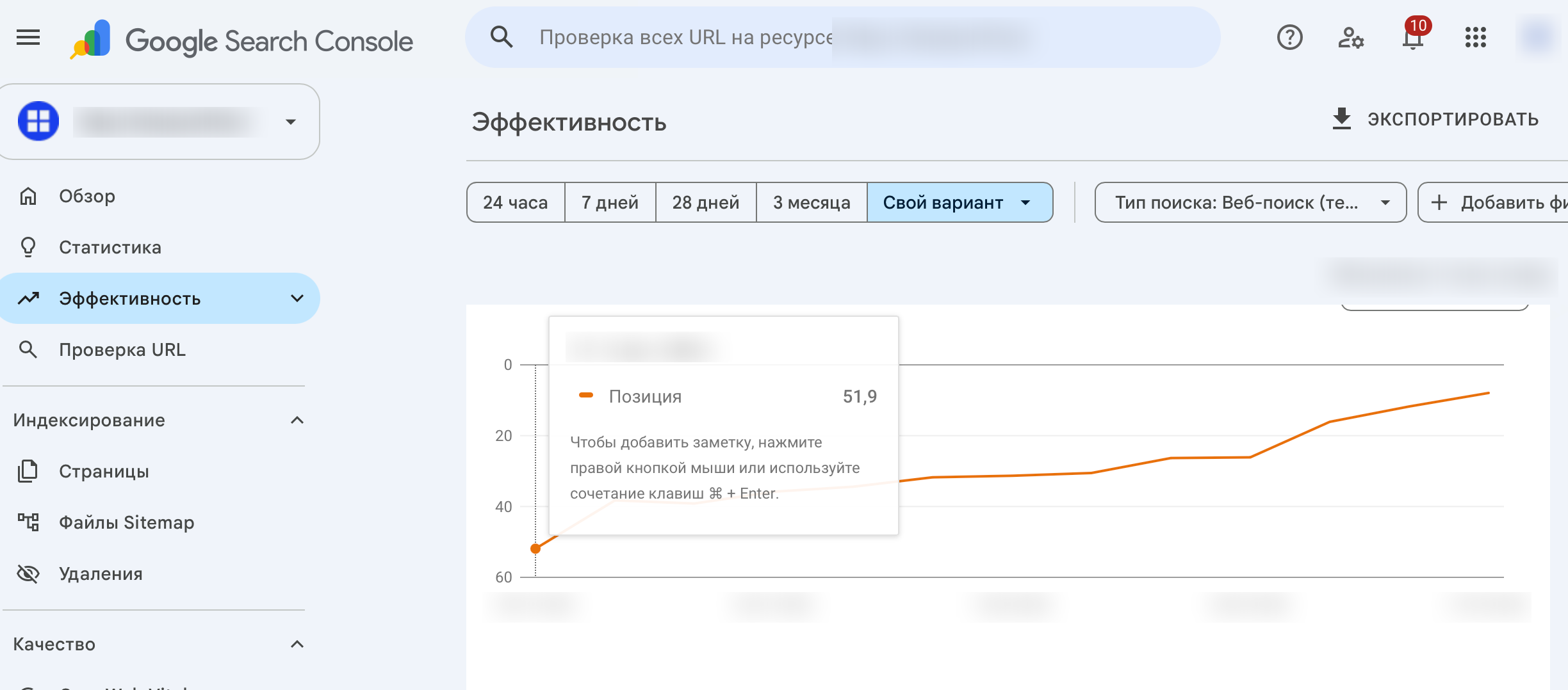Click the export download icon
The height and width of the screenshot is (690, 1568).
coord(1341,119)
